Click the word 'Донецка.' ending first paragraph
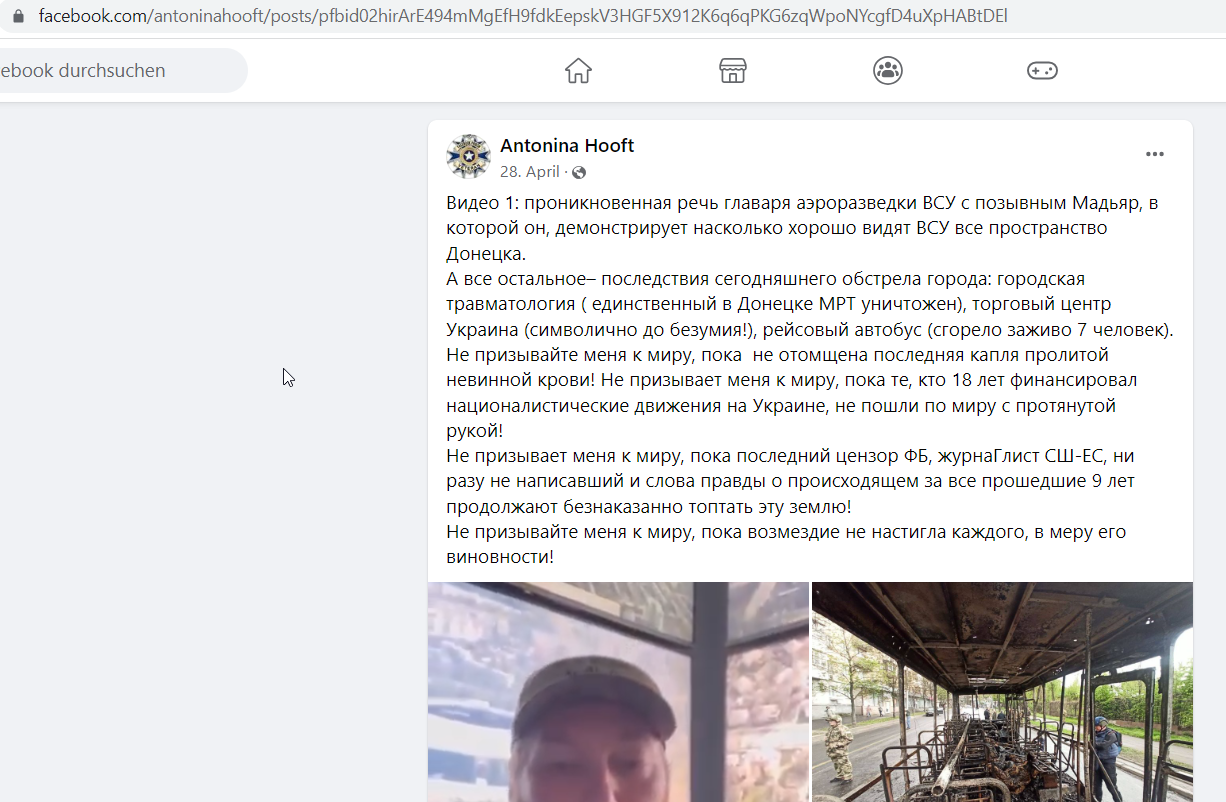This screenshot has height=802, width=1226. [486, 253]
